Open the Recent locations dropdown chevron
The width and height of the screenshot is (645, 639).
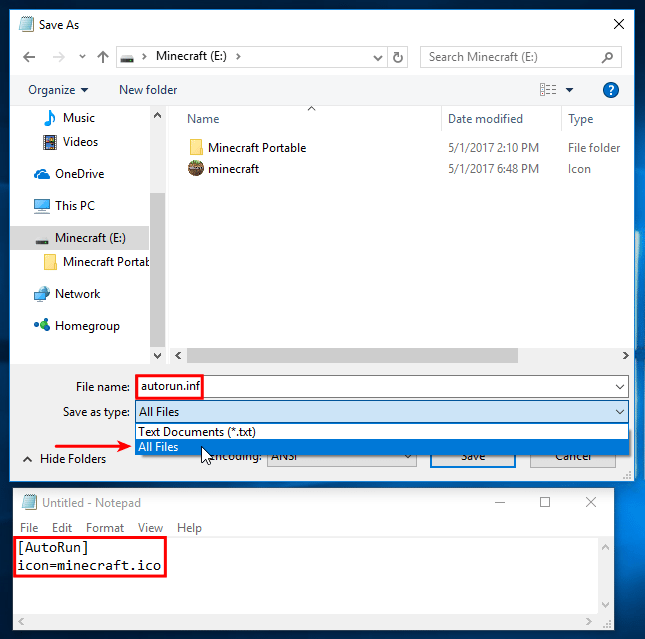[82, 57]
